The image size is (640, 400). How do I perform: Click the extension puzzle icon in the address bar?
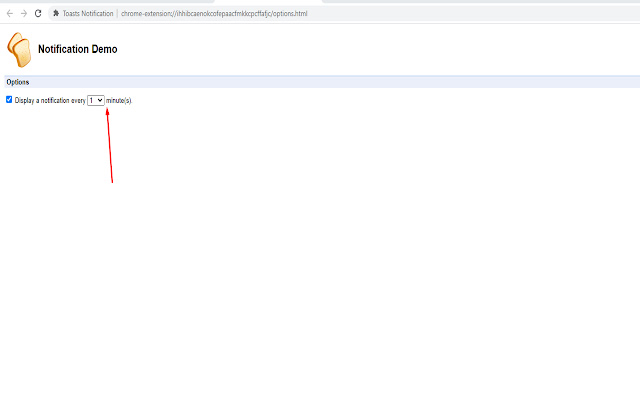click(56, 13)
